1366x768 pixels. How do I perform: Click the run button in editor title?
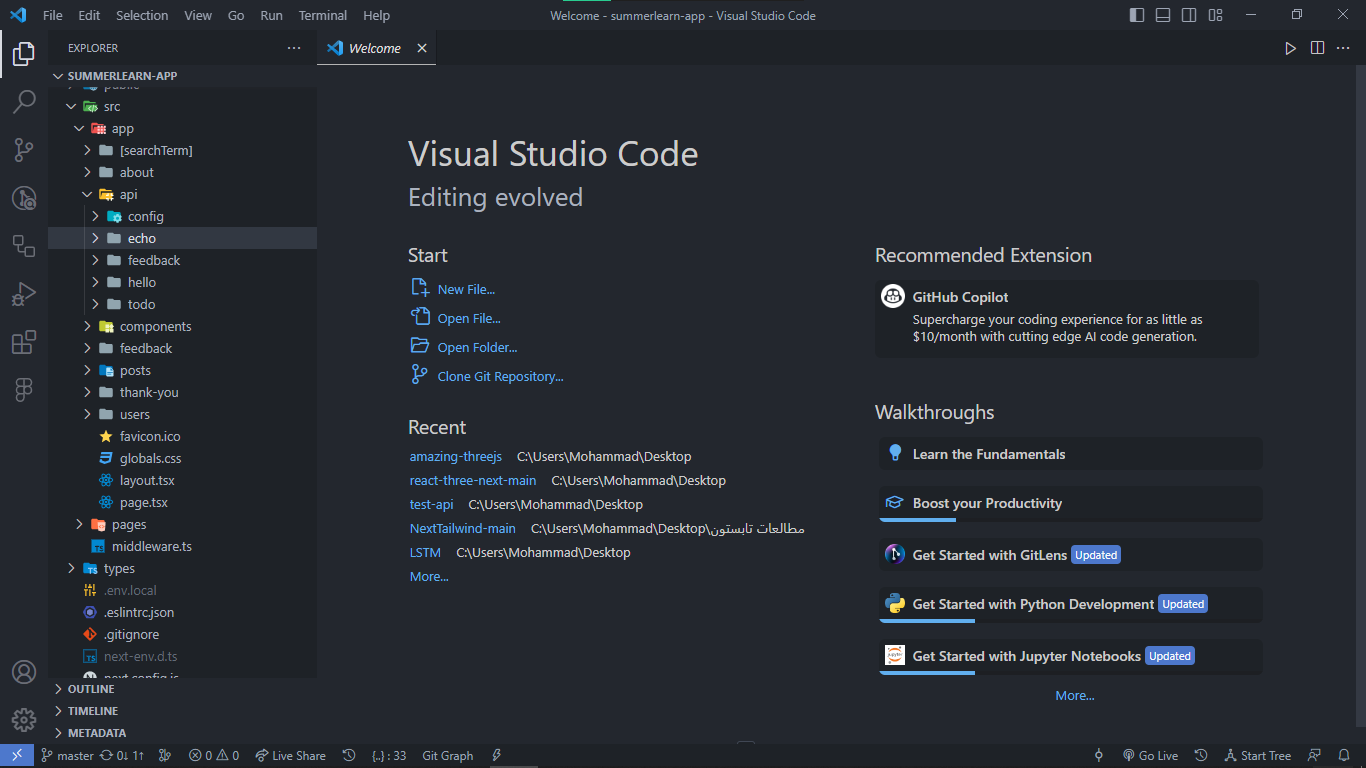pyautogui.click(x=1290, y=48)
